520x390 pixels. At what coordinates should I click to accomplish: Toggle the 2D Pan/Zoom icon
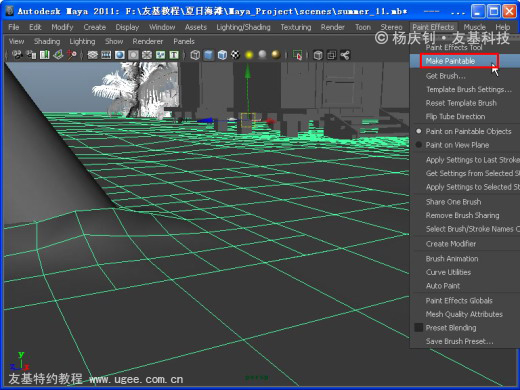[x=71, y=55]
